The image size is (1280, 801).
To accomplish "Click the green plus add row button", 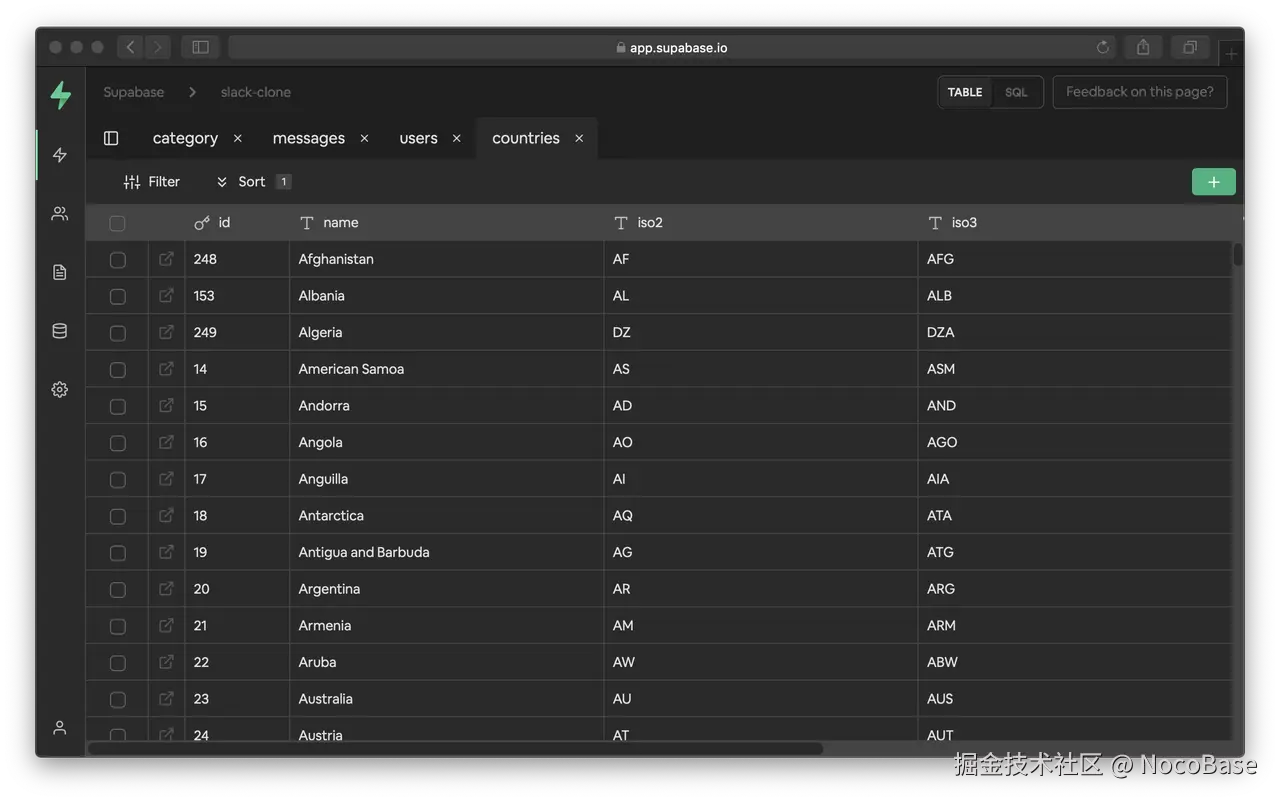I will pyautogui.click(x=1213, y=182).
